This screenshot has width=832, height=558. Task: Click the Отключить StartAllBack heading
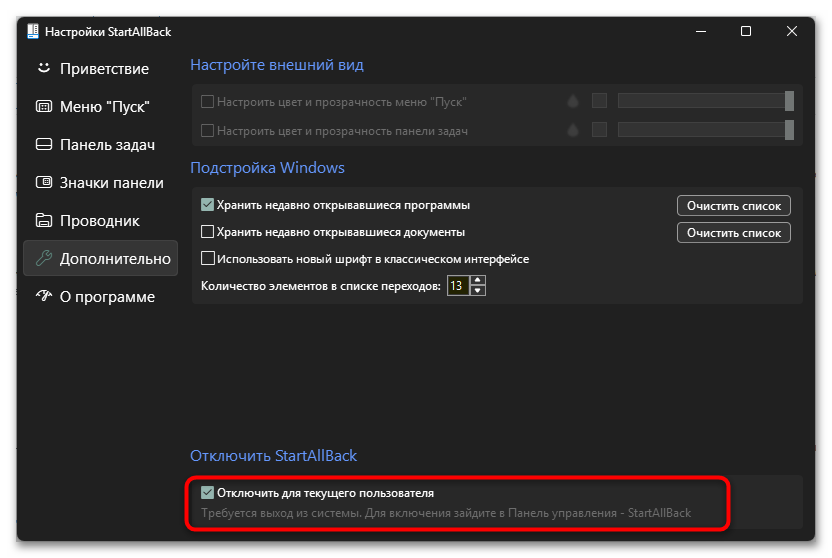pos(274,456)
